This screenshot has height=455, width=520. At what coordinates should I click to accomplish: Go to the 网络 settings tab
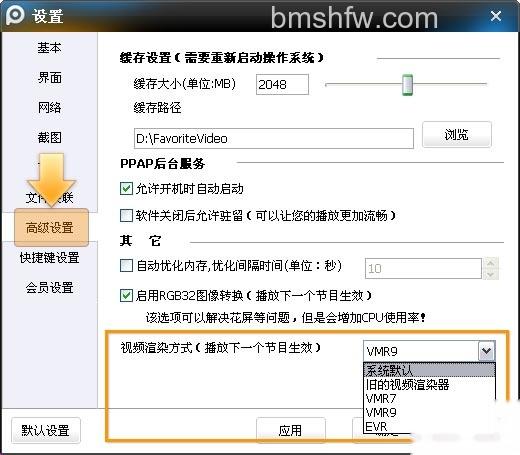[x=49, y=107]
